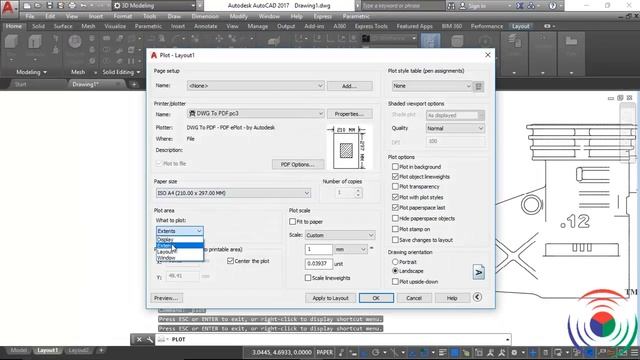Click the 0.03937 unit input field
This screenshot has width=640, height=360.
coord(318,264)
